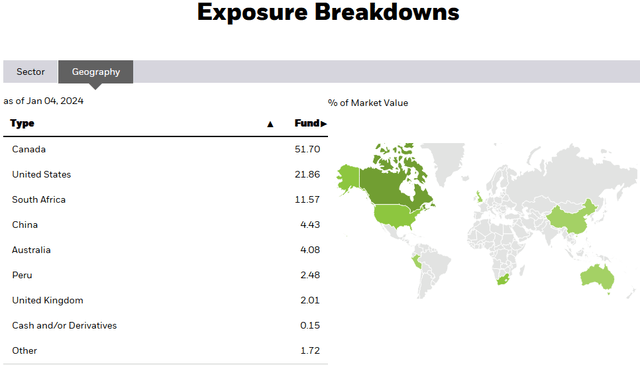
Task: Click the Cash and/or Derivatives row label
Action: point(64,326)
